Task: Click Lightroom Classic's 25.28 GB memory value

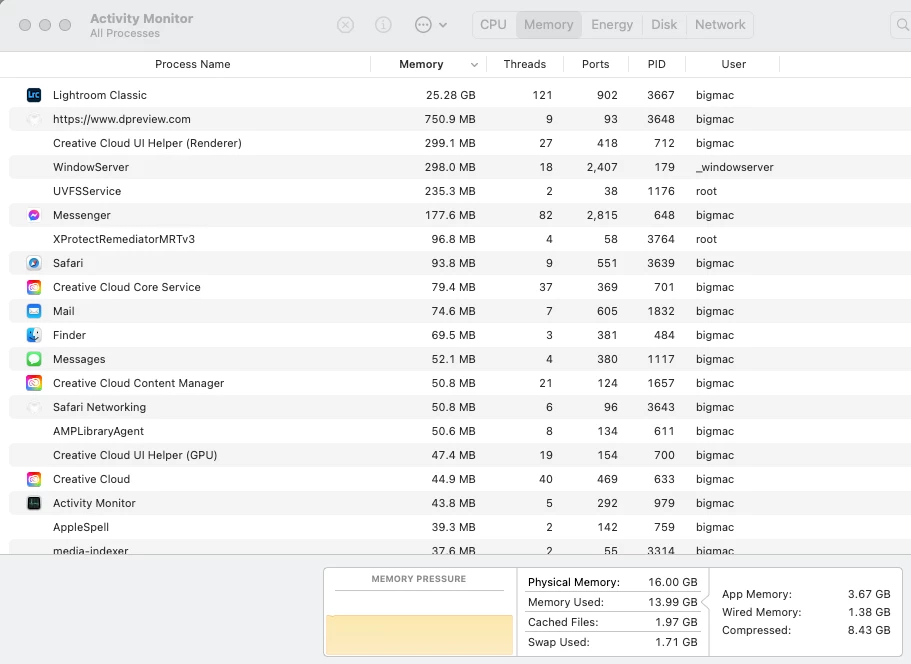Action: click(451, 95)
